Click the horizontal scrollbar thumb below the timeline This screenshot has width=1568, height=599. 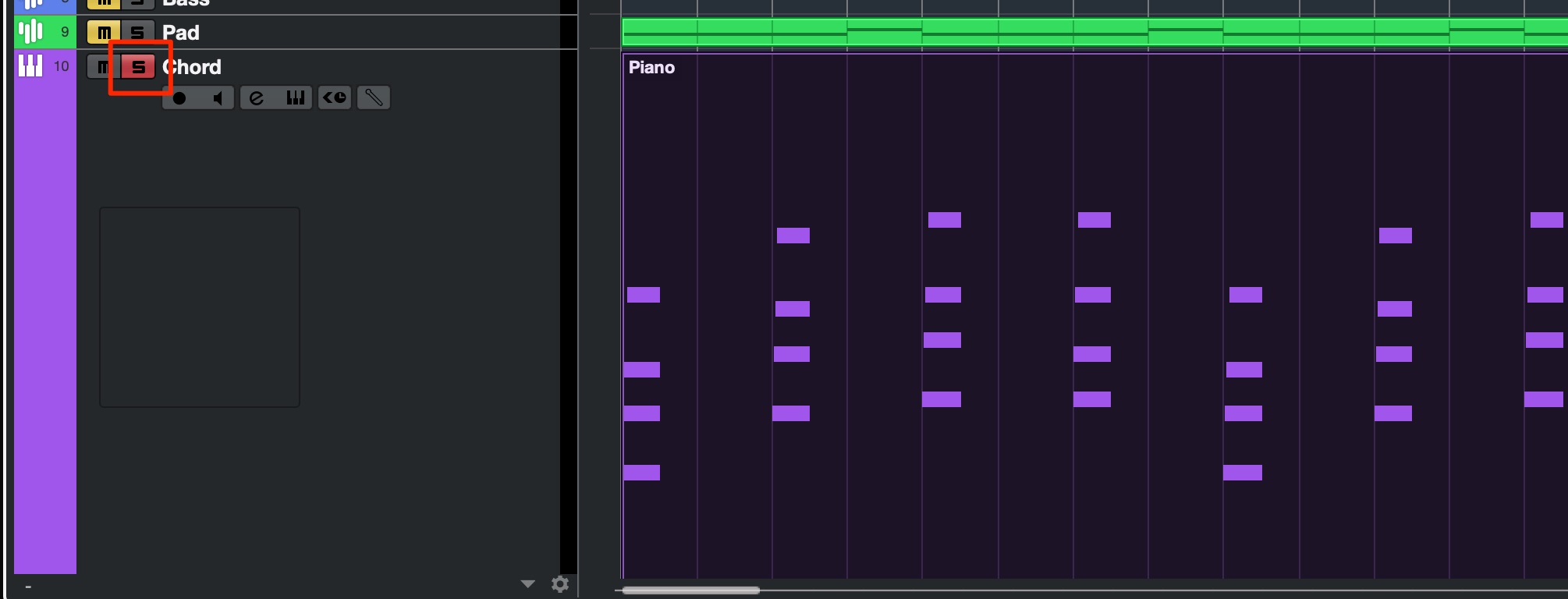(x=691, y=590)
